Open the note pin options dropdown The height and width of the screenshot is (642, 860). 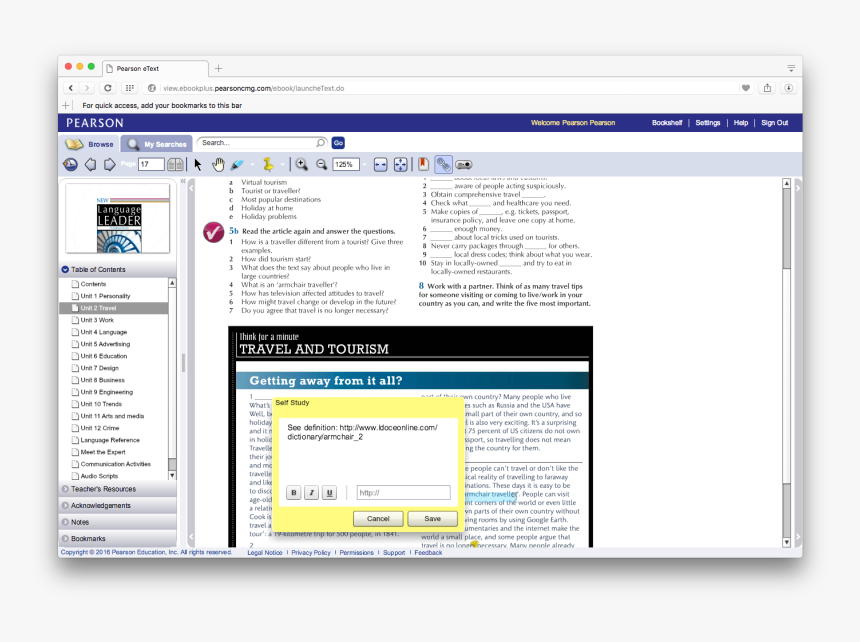[x=282, y=164]
